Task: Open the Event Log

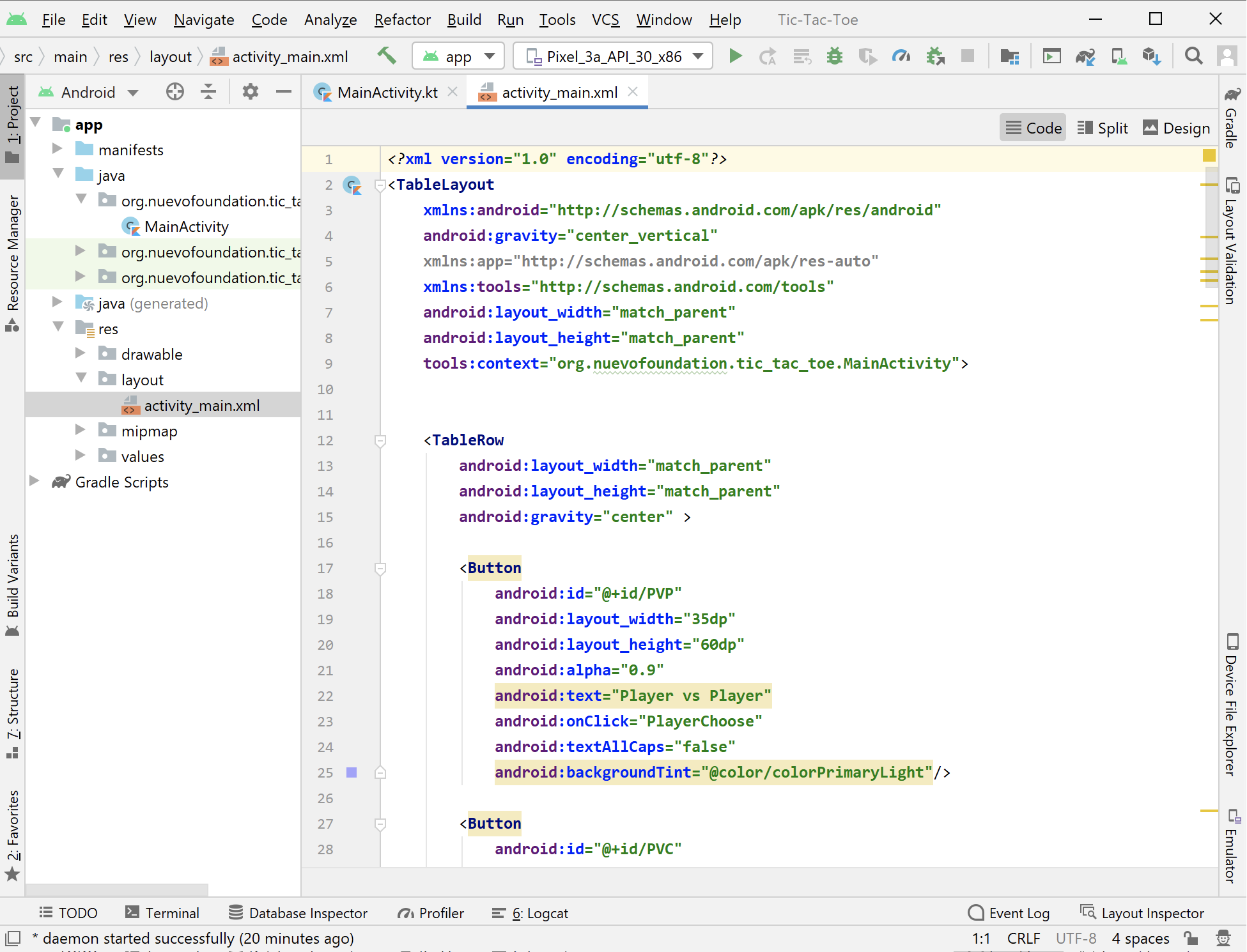Action: (x=1010, y=912)
